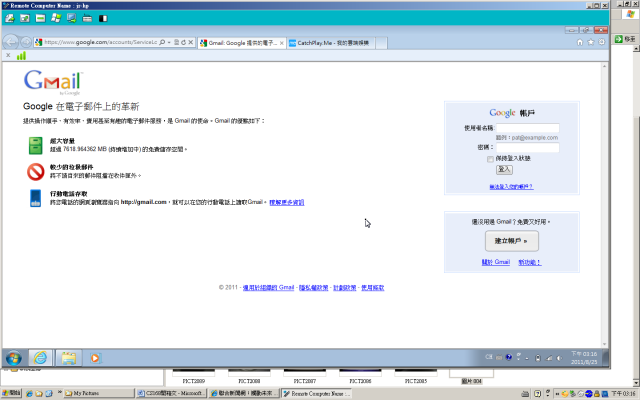Open the terms of use footer link
Screen dimensions: 640x400
click(x=373, y=288)
